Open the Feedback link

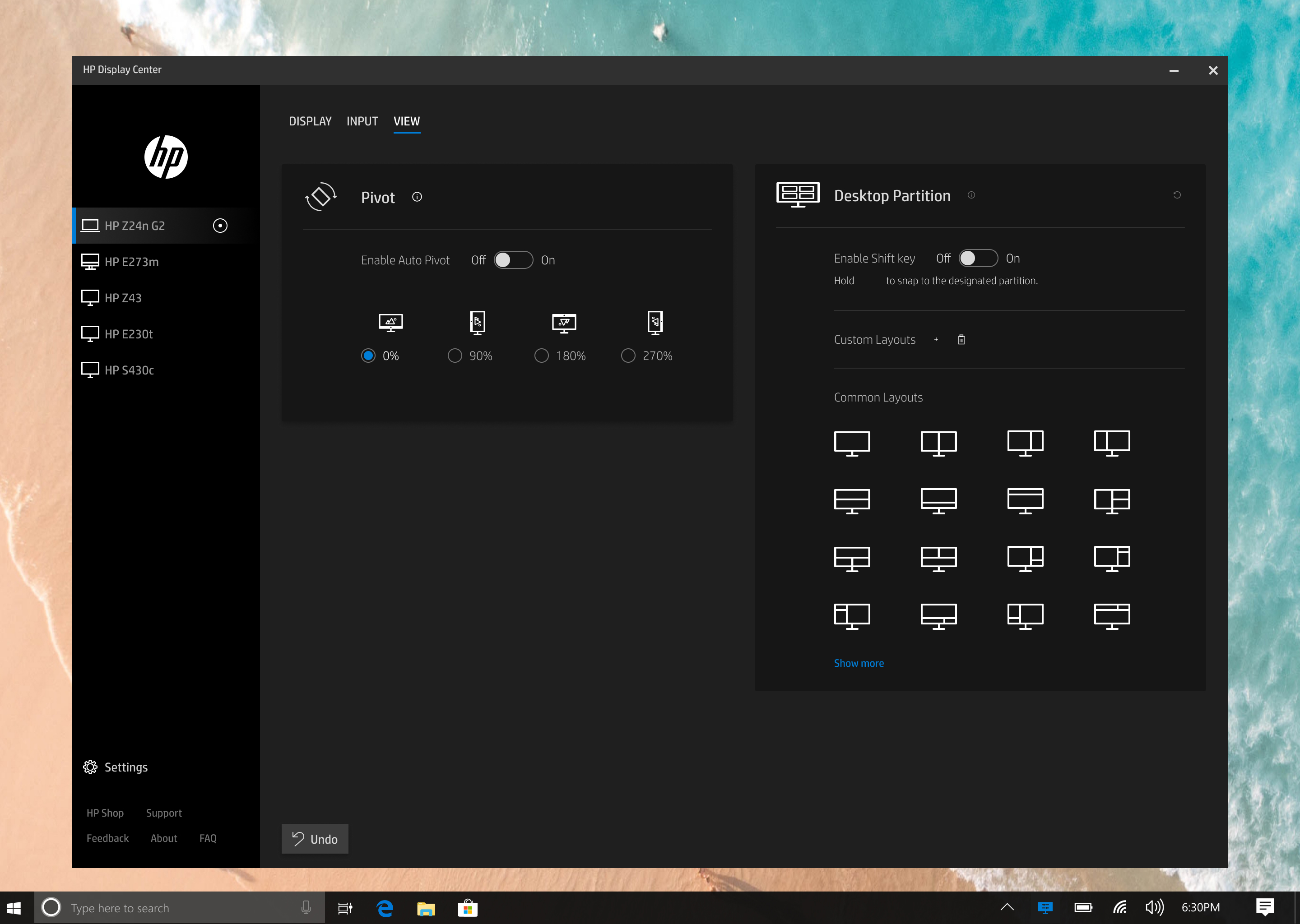pyautogui.click(x=107, y=838)
